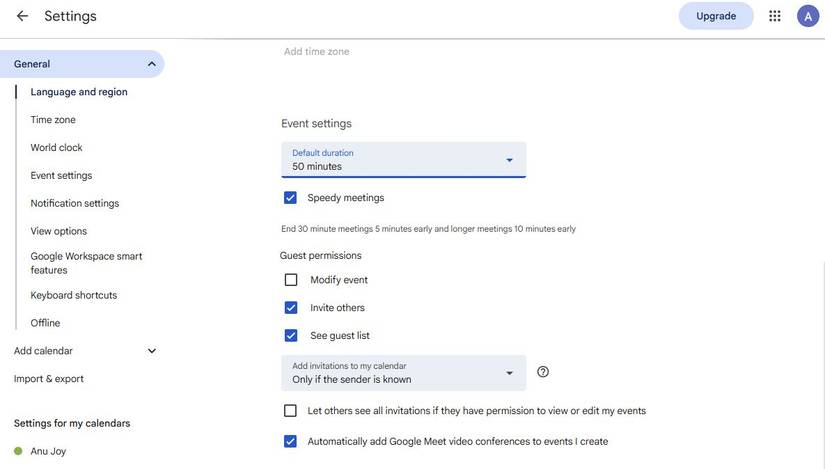Viewport: 825px width, 469px height.
Task: Uncheck See guest list permission
Action: (x=291, y=336)
